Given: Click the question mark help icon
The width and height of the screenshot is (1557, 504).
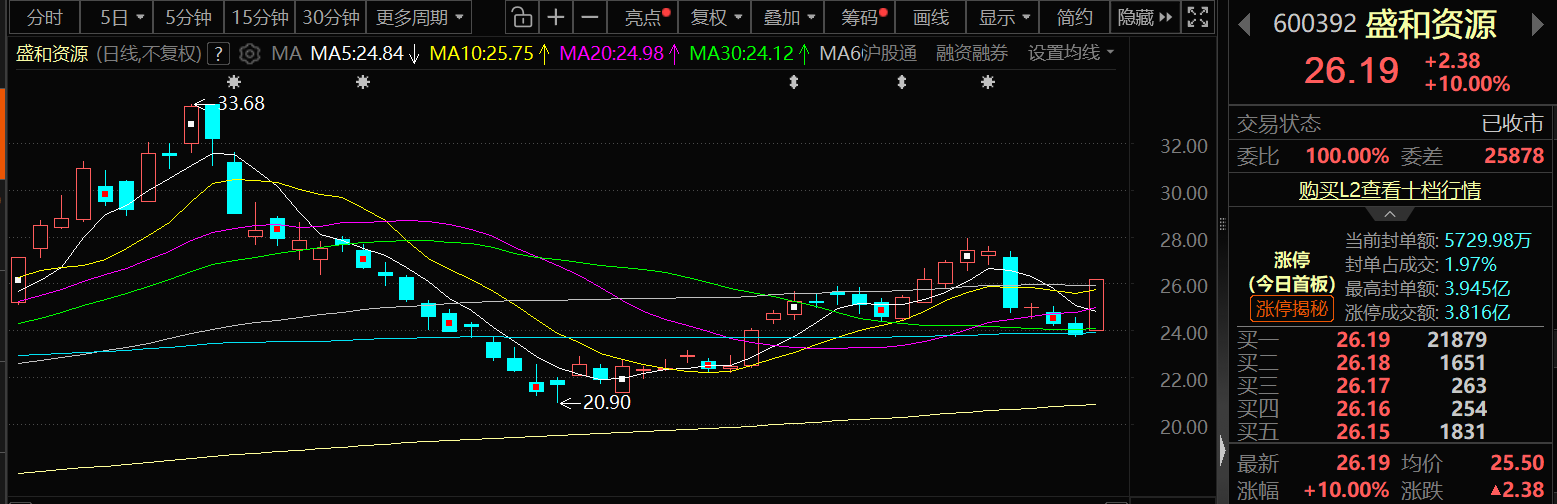Looking at the screenshot, I should point(219,54).
